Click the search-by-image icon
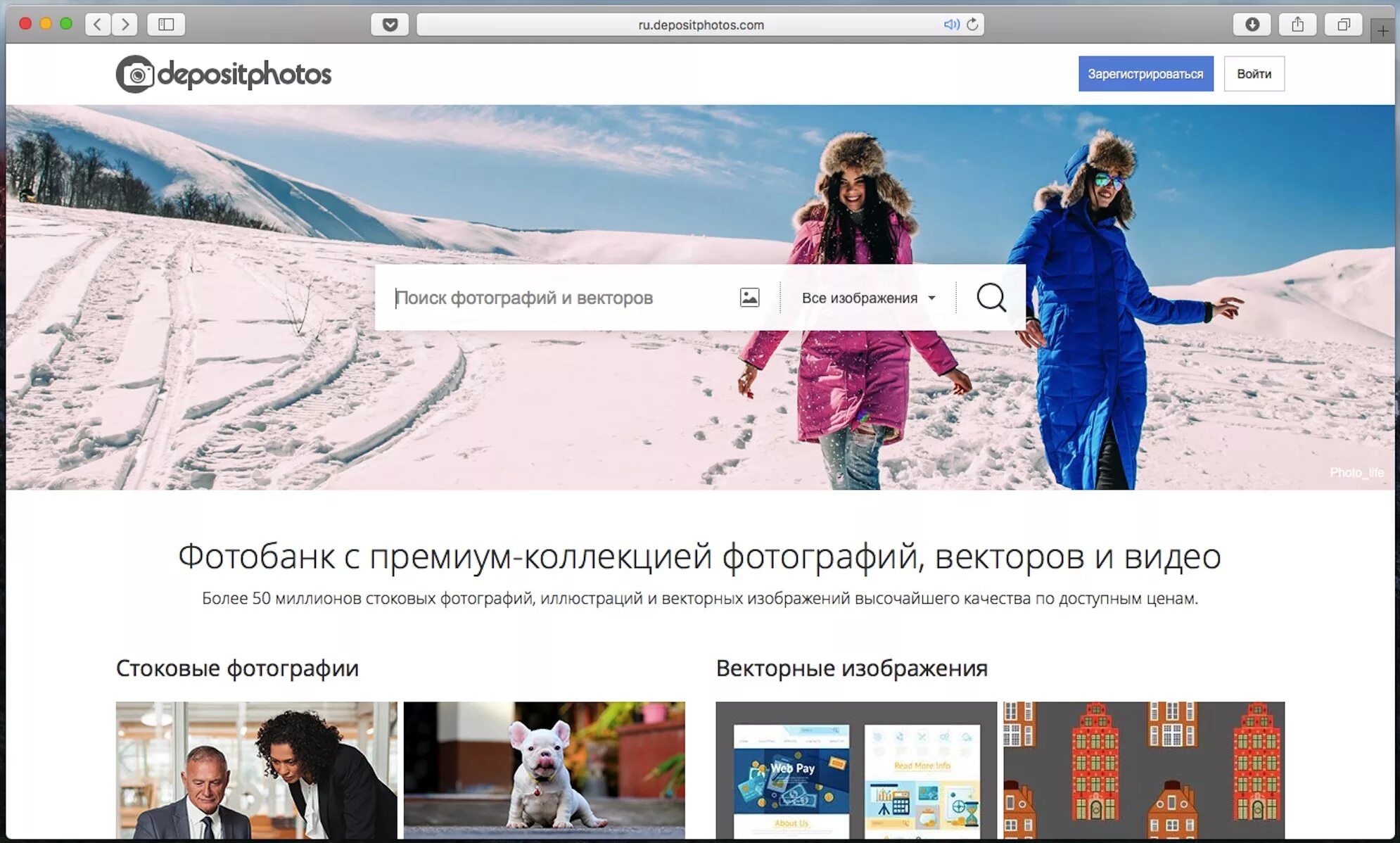The height and width of the screenshot is (843, 1400). (x=749, y=298)
